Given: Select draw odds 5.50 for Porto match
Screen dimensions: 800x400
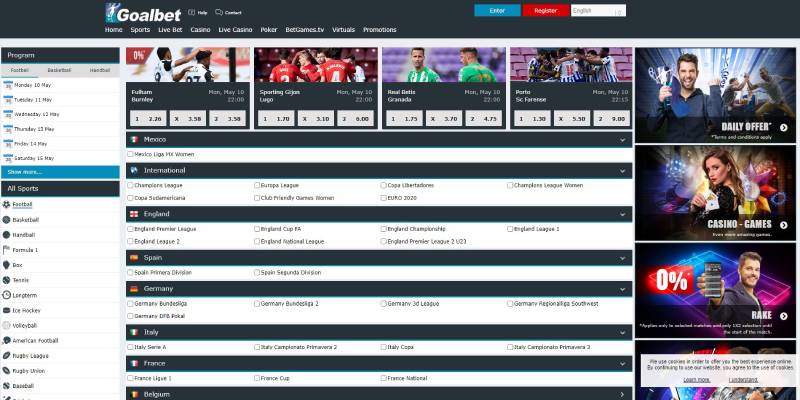Looking at the screenshot, I should (x=572, y=118).
